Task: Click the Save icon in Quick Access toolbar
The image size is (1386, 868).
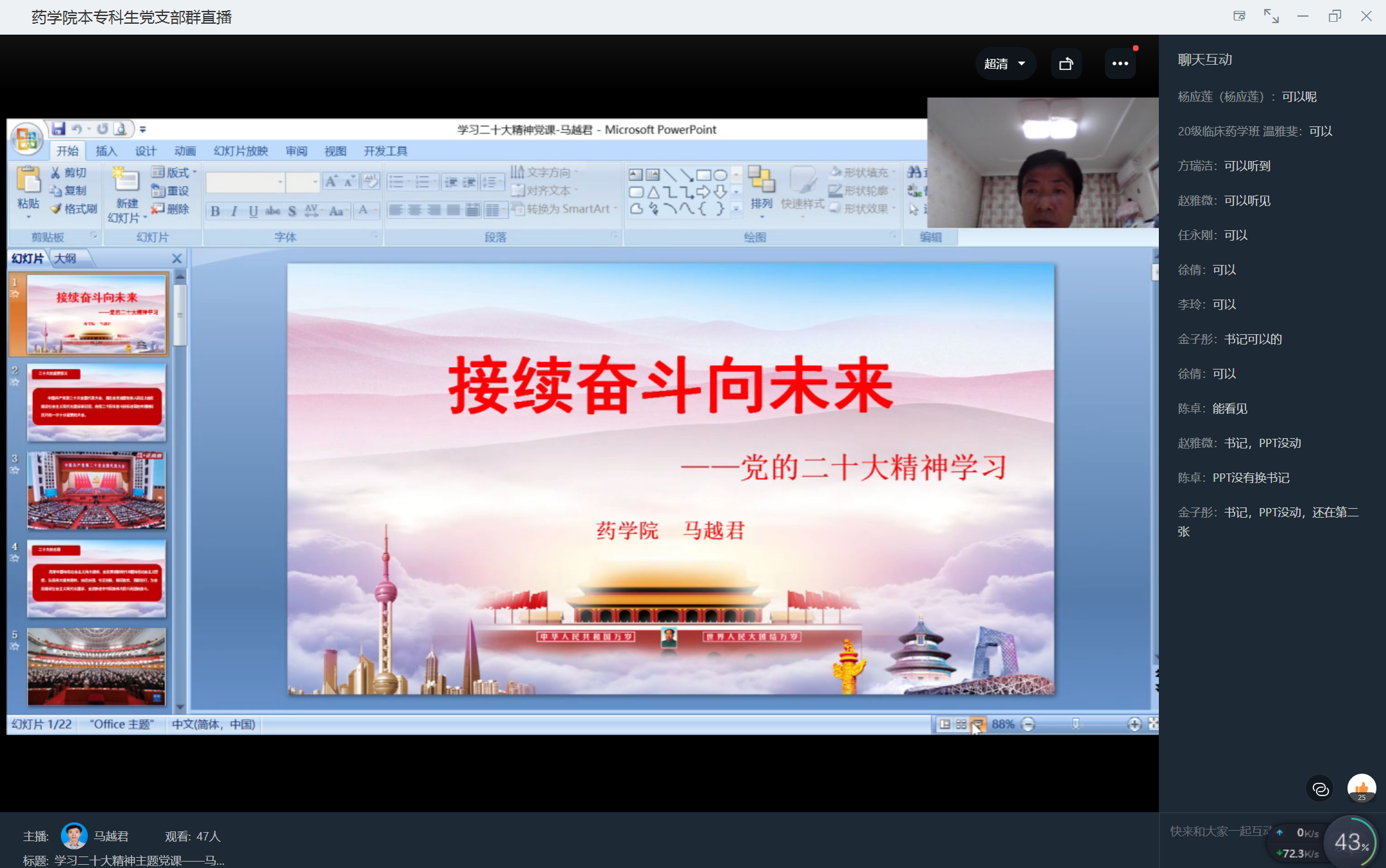Action: (58, 129)
